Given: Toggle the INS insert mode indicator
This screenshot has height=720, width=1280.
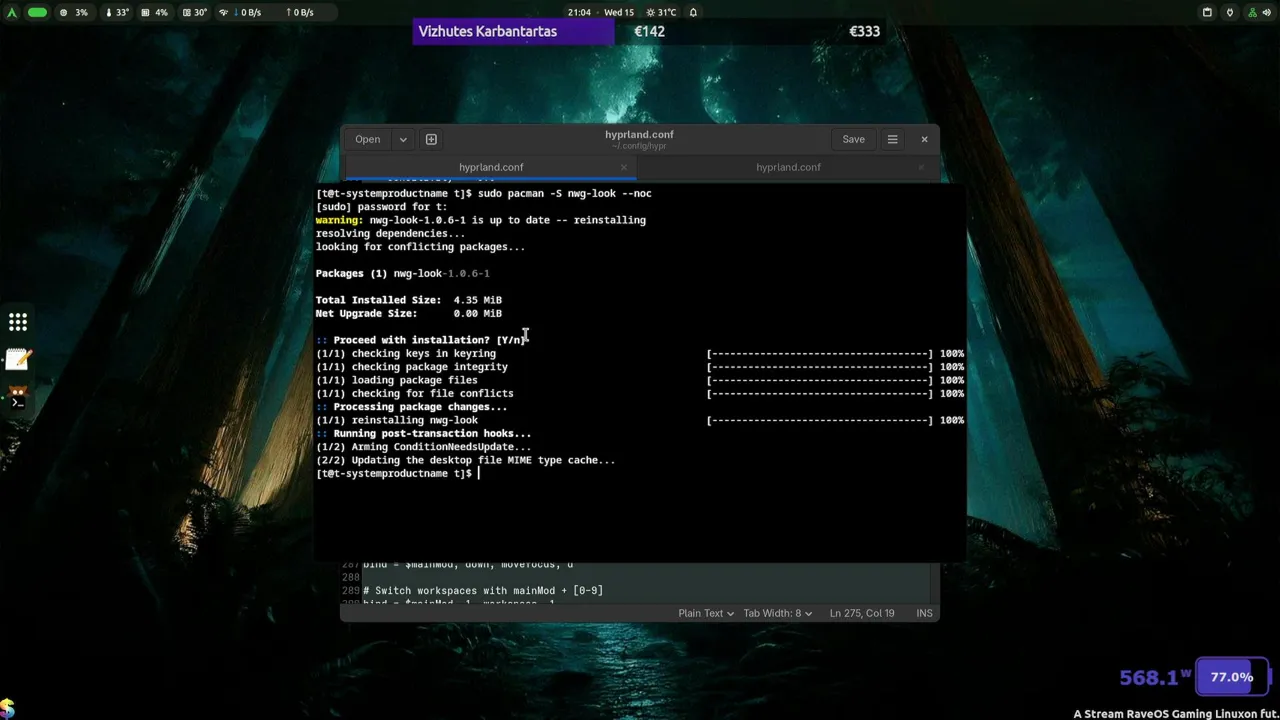Looking at the screenshot, I should click(924, 613).
